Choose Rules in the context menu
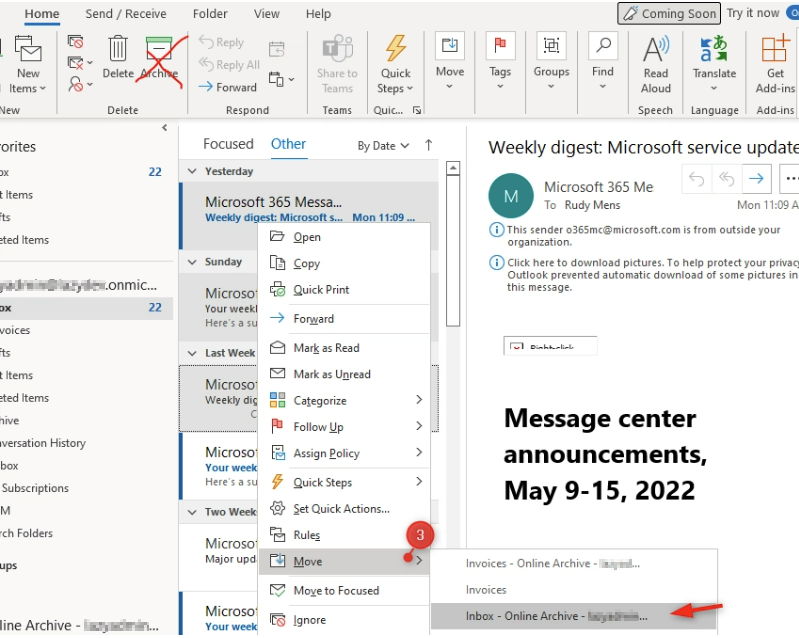 coord(344,535)
